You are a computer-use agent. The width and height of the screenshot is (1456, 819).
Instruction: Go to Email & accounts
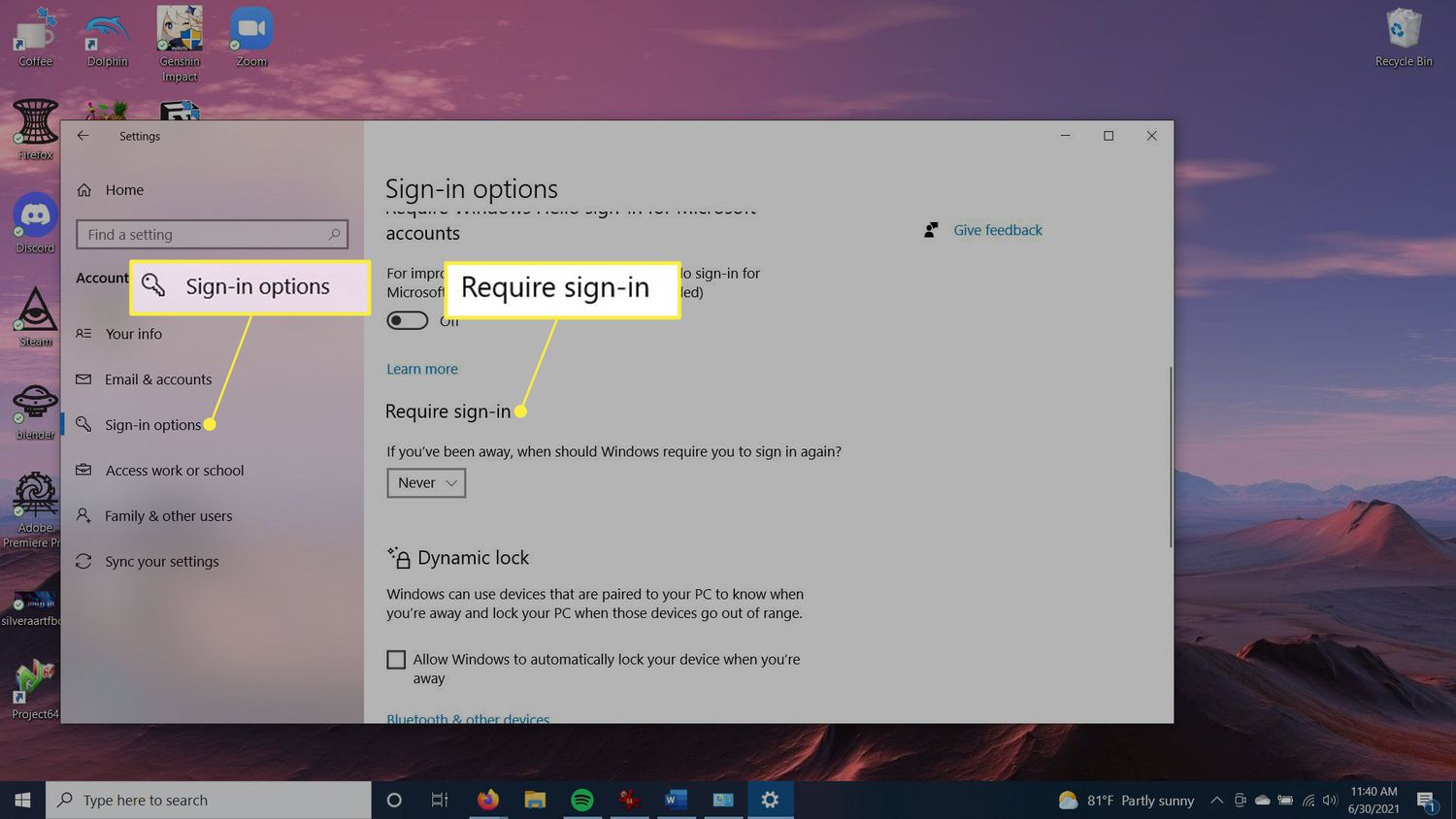[157, 379]
